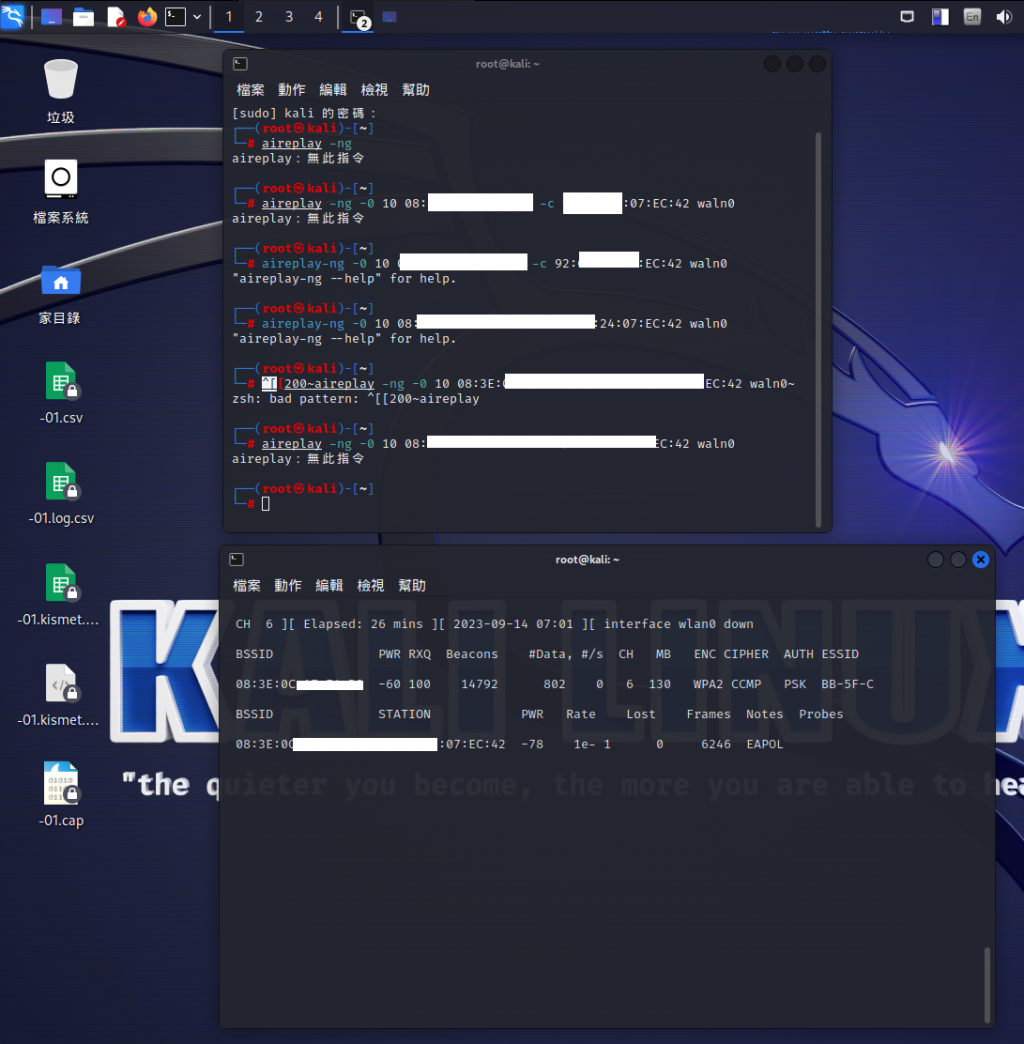Select the -01.cap capture file
The height and width of the screenshot is (1044, 1024).
[61, 795]
